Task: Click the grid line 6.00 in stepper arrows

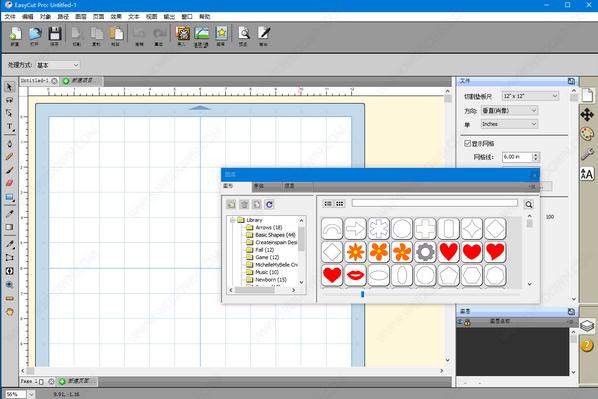Action: (536, 157)
